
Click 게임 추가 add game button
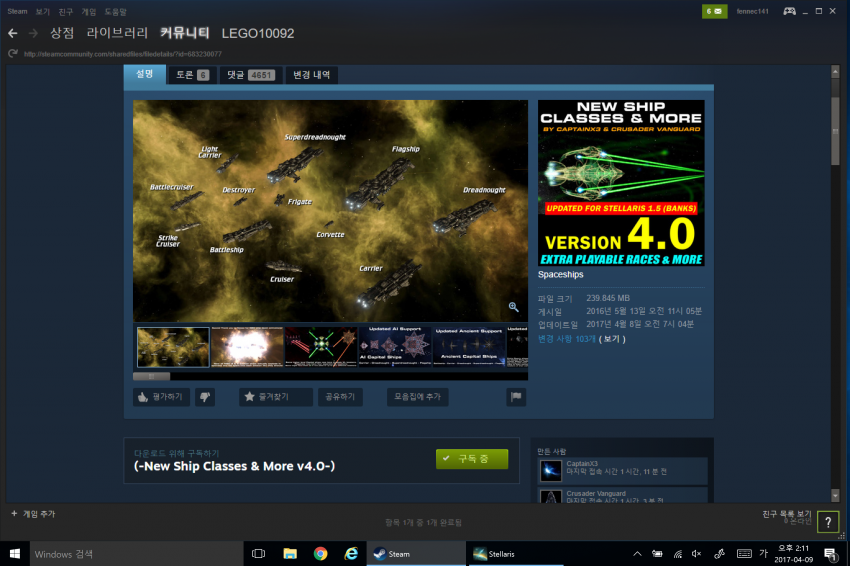(33, 514)
